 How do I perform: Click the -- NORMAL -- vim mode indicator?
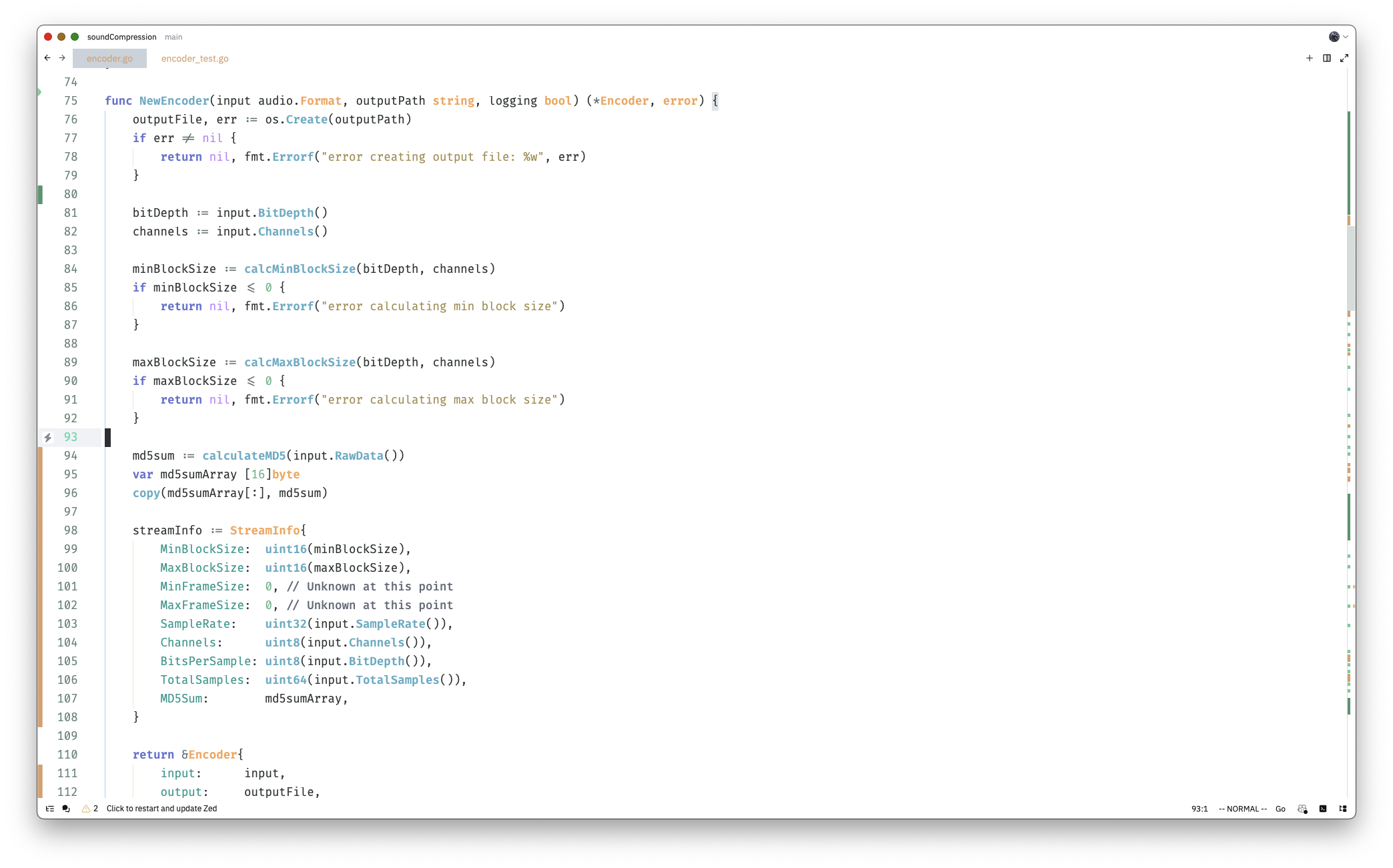point(1242,809)
